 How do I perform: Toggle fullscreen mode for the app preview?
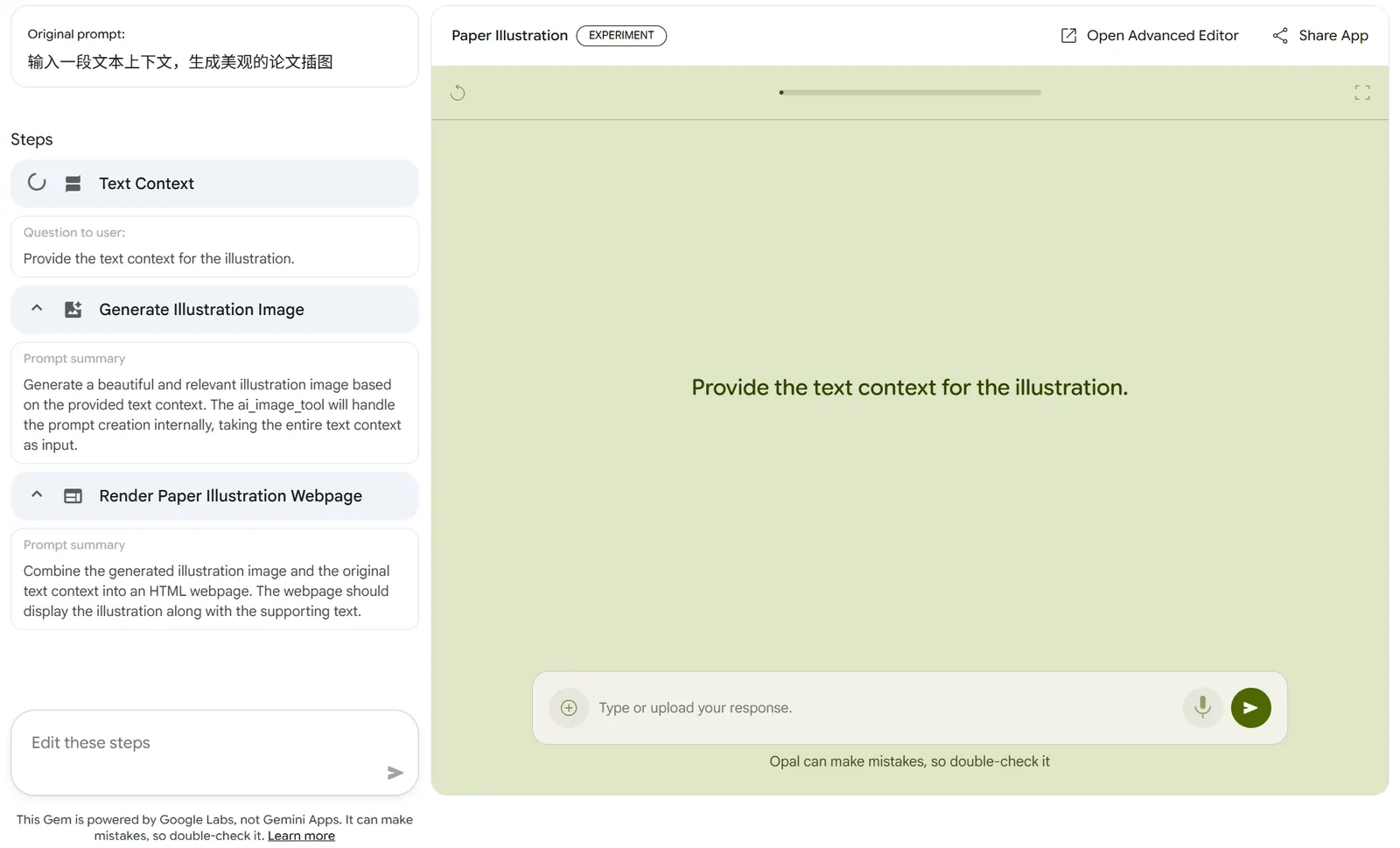1361,93
